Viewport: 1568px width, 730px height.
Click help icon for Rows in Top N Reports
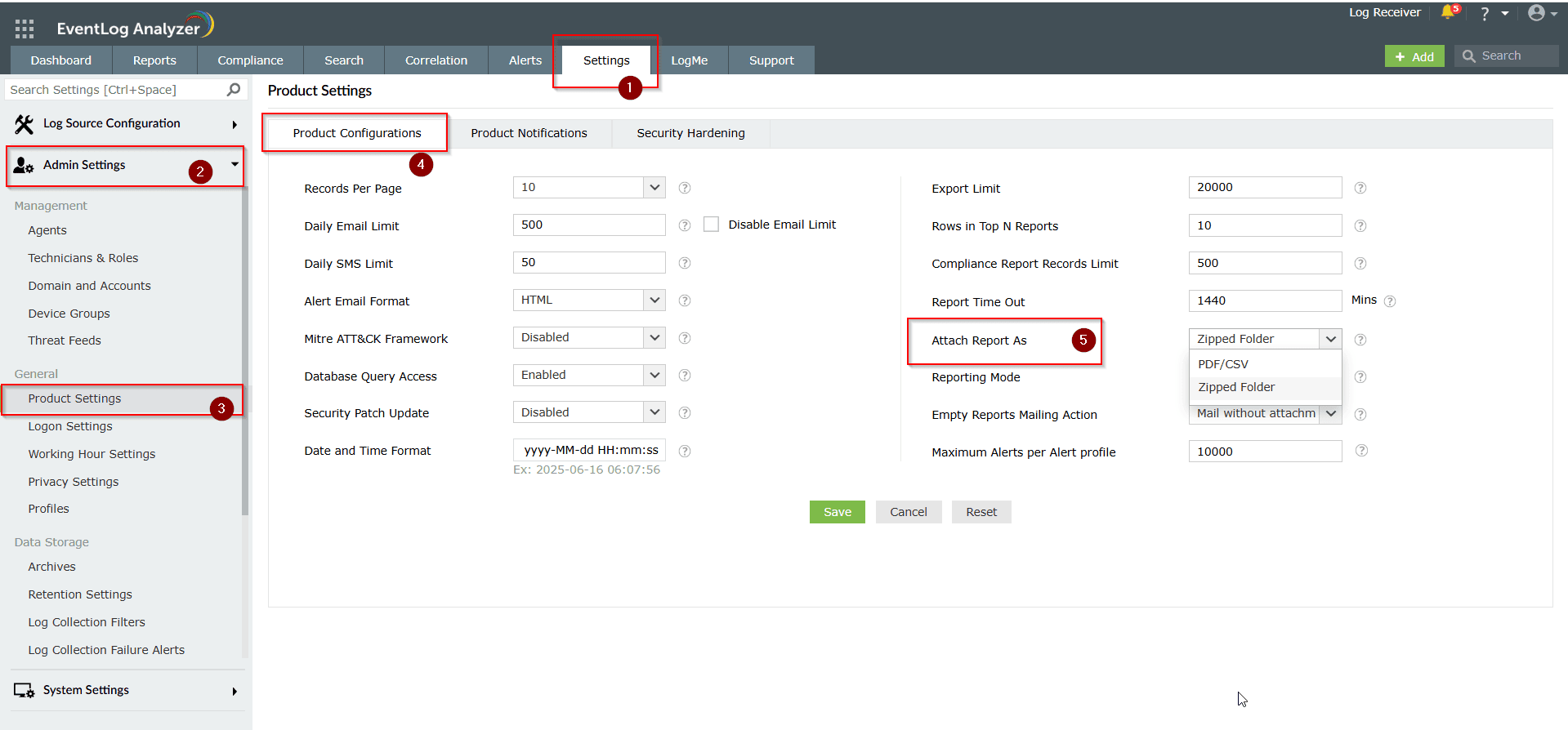tap(1360, 225)
